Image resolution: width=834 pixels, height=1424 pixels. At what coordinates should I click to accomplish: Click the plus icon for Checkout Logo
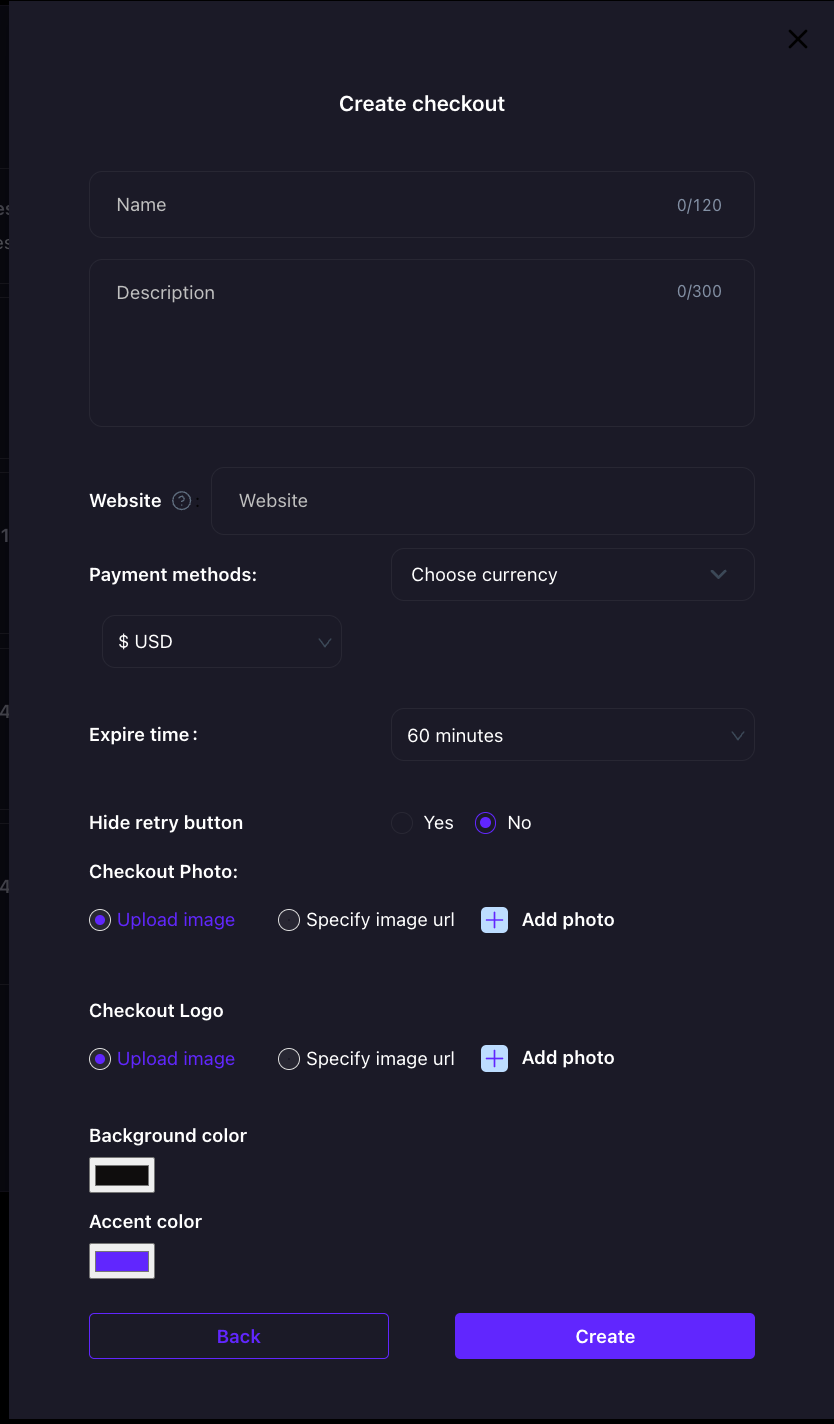[495, 1058]
